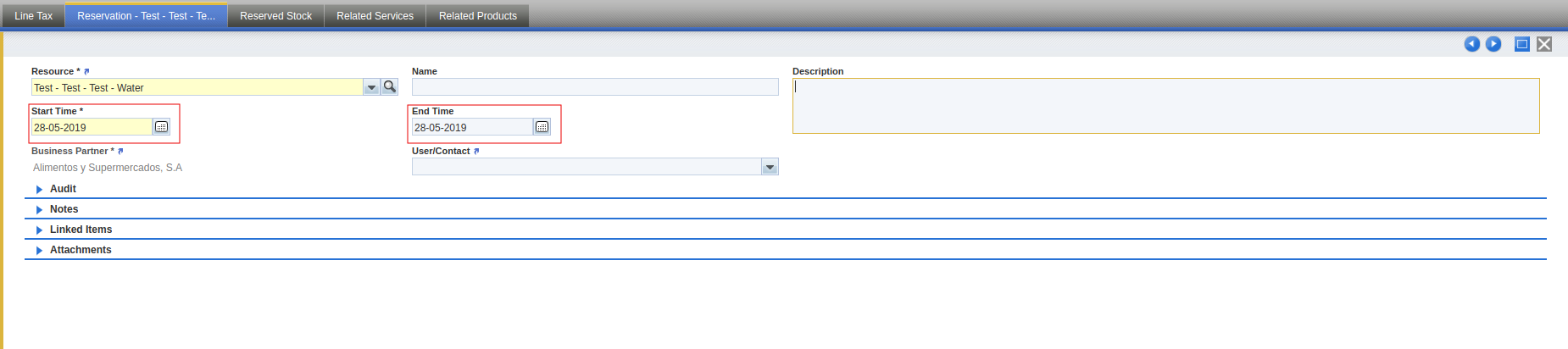Close the form view with X
This screenshot has height=349, width=1568.
pos(1544,44)
